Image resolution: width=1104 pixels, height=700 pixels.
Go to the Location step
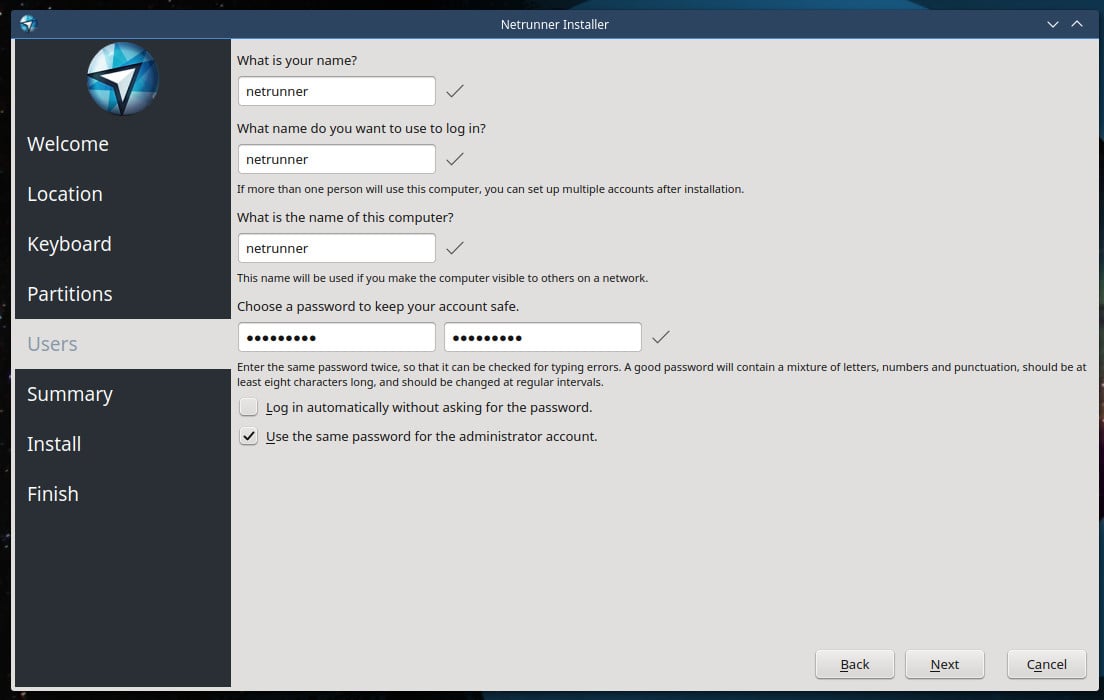65,194
